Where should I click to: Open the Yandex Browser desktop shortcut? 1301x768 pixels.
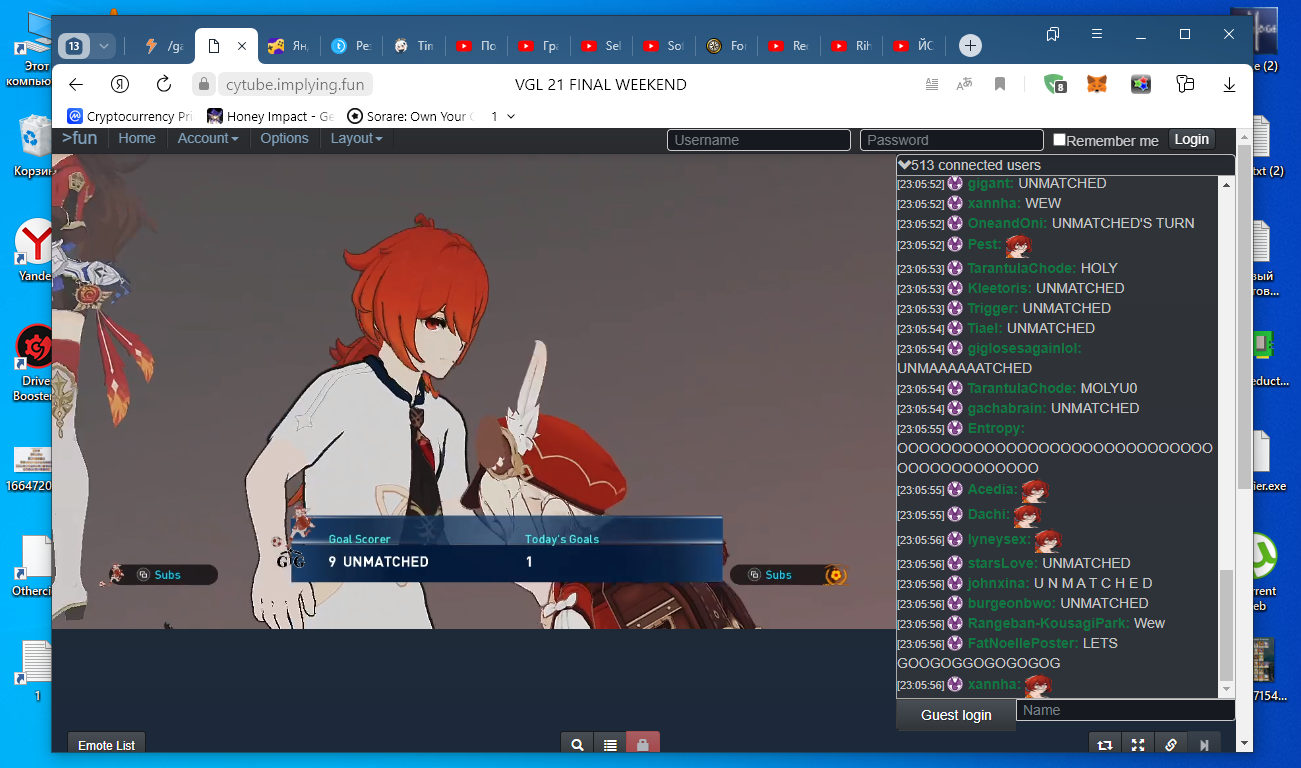click(x=36, y=250)
